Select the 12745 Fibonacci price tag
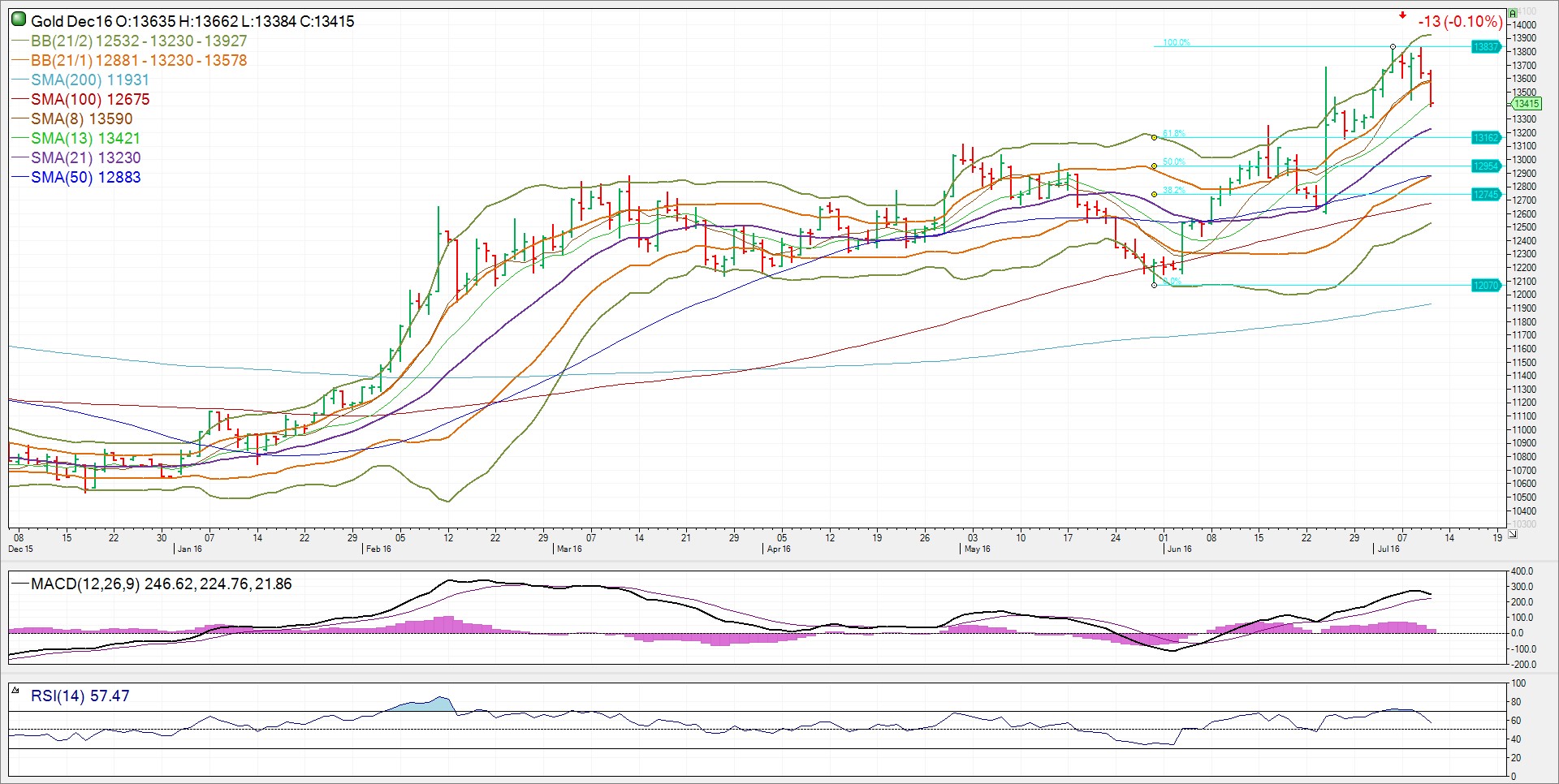This screenshot has height=784, width=1559. coord(1486,195)
